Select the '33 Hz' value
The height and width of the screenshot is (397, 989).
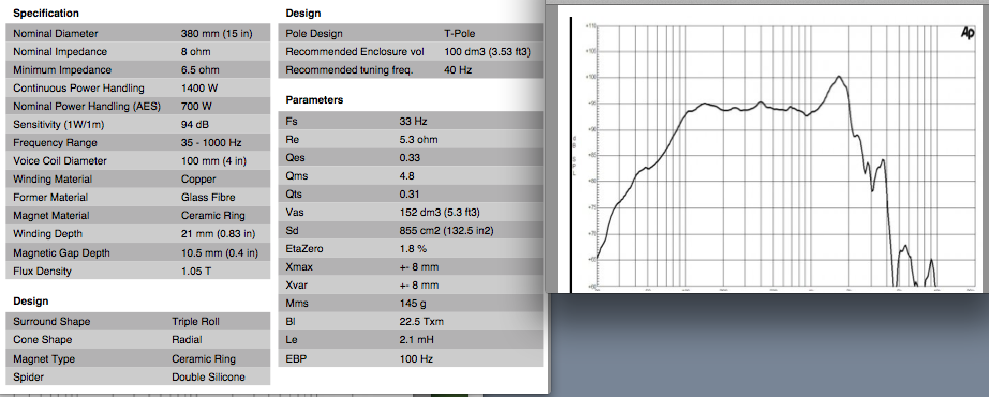point(413,121)
